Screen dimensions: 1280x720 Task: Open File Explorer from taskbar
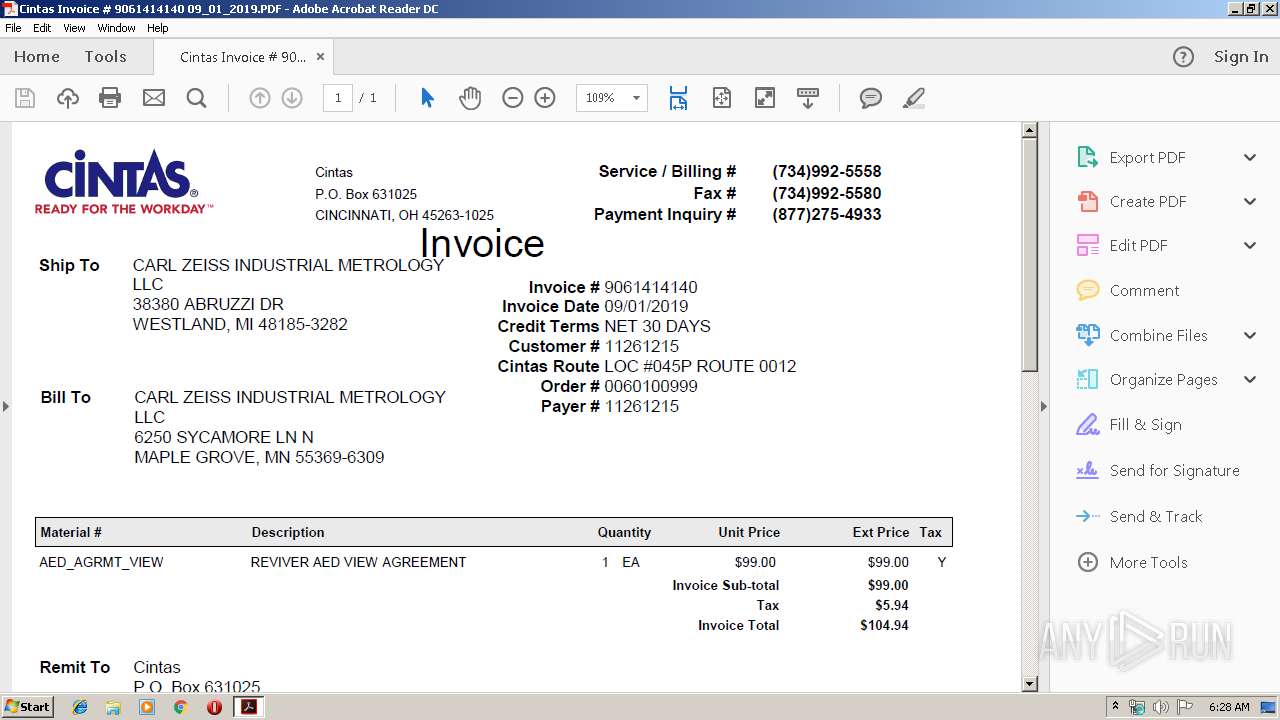(113, 707)
